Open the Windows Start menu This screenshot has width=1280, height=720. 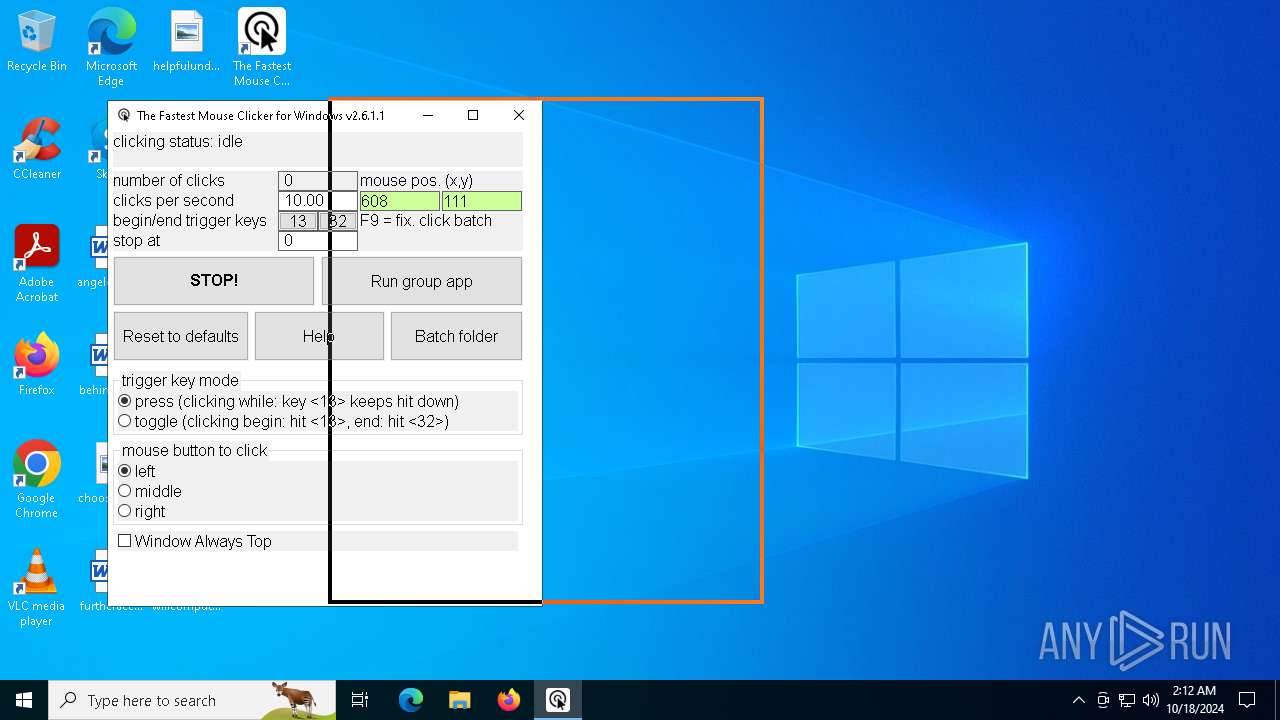point(24,700)
